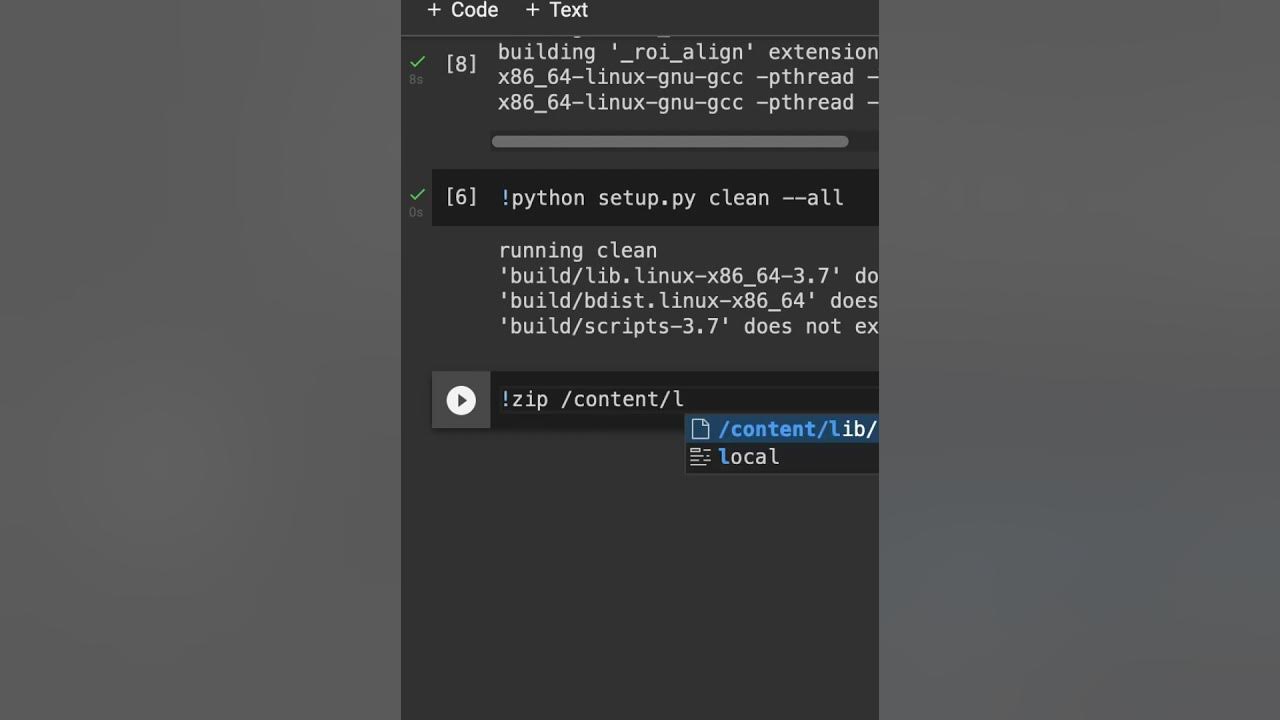Click the [6] execution count label
The height and width of the screenshot is (720, 1280).
pyautogui.click(x=461, y=197)
